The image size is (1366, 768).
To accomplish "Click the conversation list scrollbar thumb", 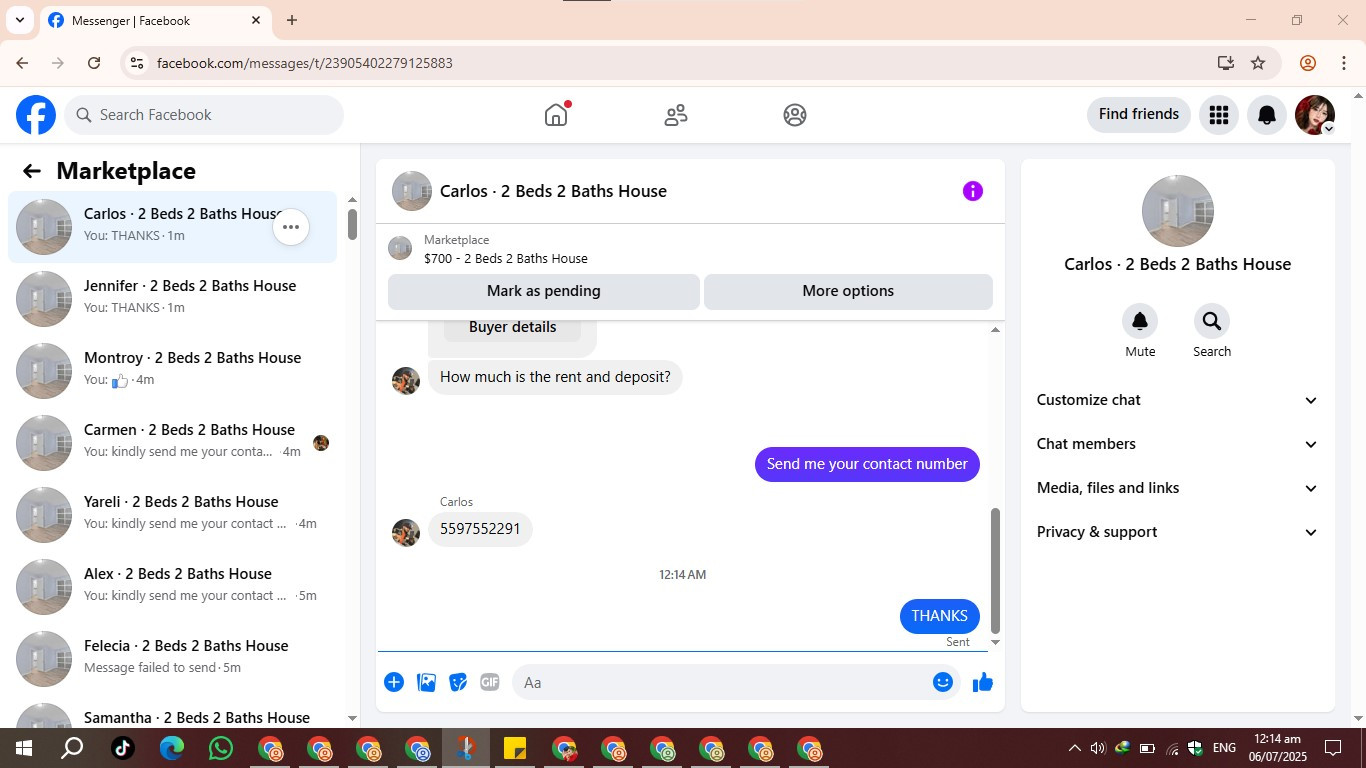I will [x=353, y=224].
